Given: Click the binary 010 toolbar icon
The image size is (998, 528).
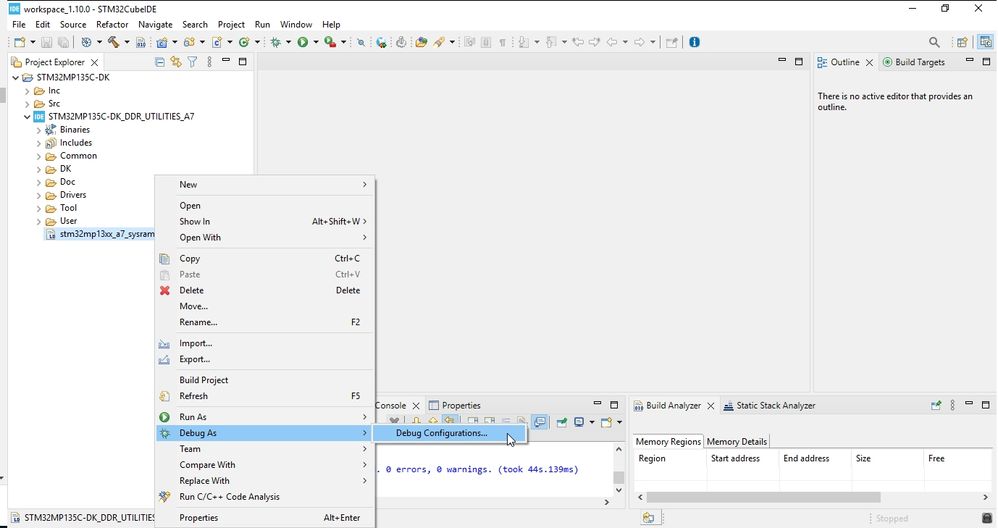Looking at the screenshot, I should (141, 42).
